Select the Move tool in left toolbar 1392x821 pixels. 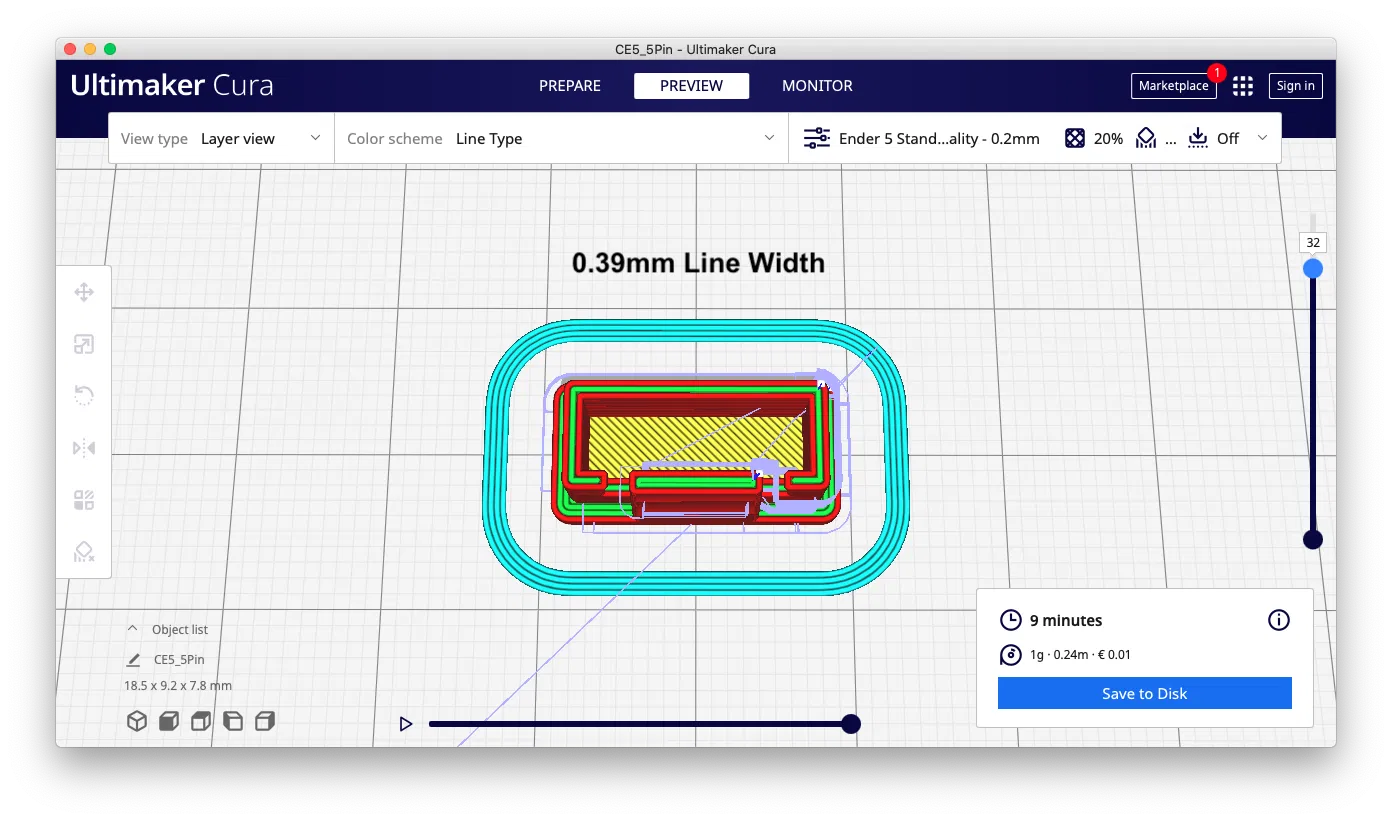click(84, 292)
